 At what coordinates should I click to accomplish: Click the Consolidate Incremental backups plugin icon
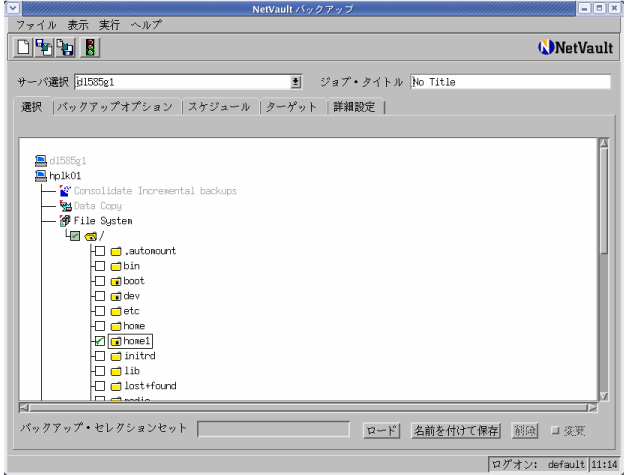[x=65, y=191]
